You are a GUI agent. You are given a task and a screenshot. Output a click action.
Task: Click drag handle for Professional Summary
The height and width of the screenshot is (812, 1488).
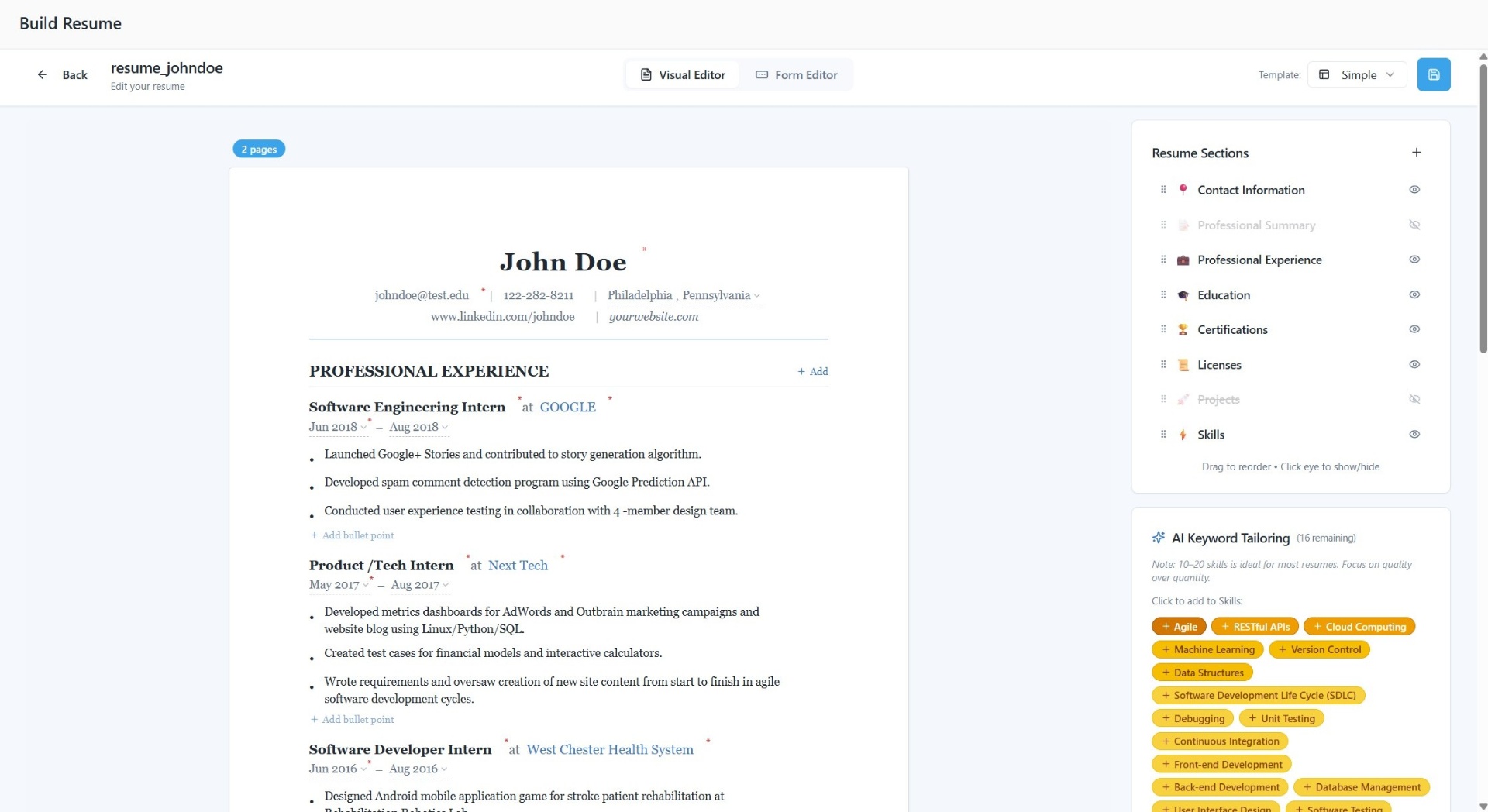click(x=1162, y=225)
